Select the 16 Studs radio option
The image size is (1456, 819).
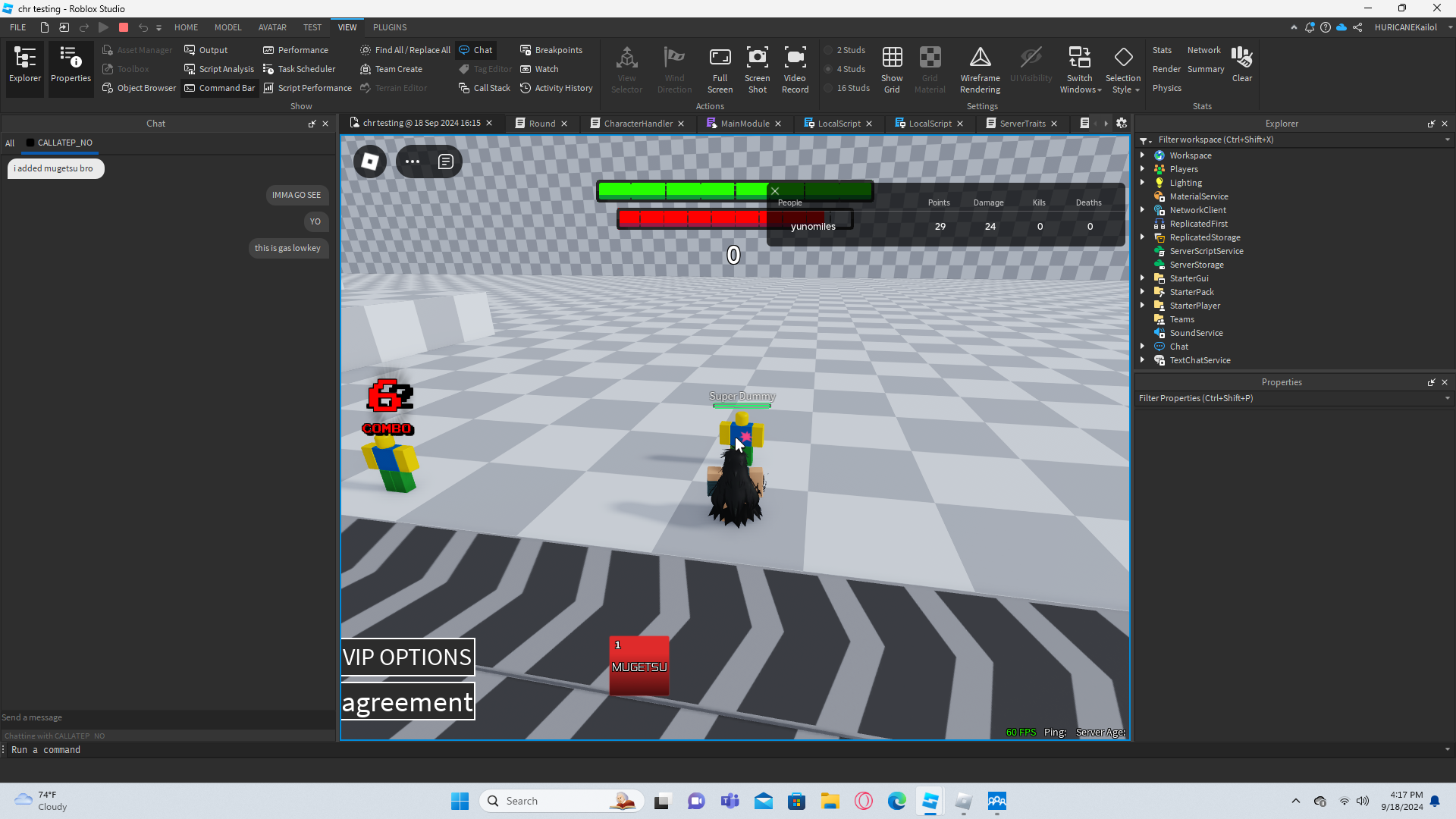point(829,88)
